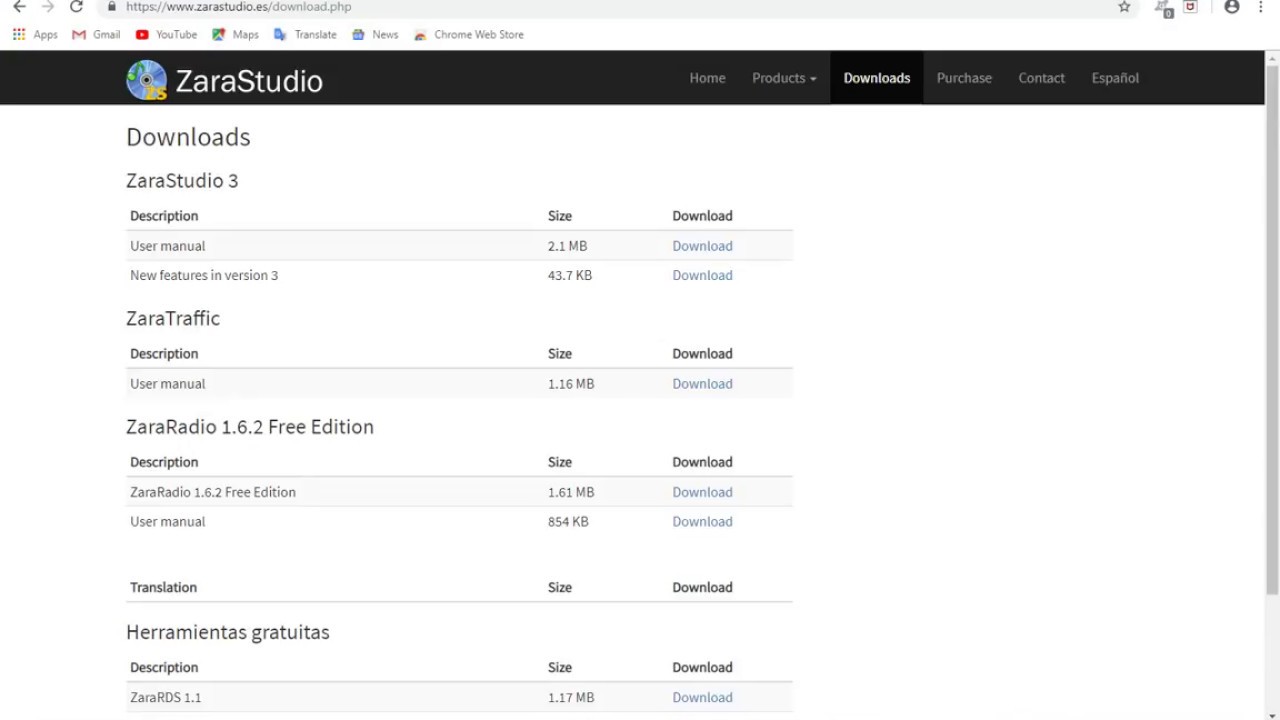Screen dimensions: 1280x720
Task: Open Apps grid bookmark
Action: click(35, 34)
